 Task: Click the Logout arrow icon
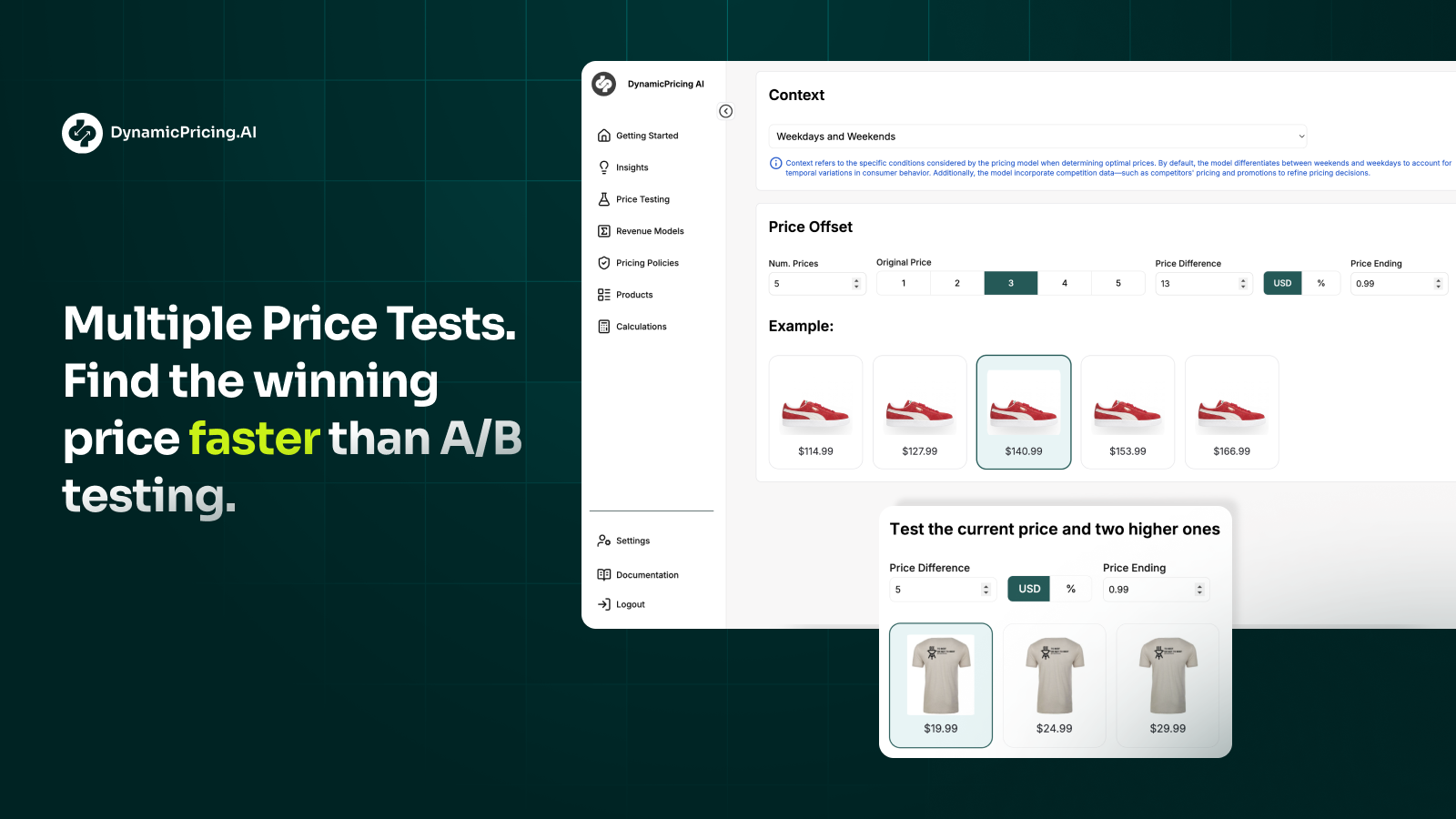tap(604, 604)
